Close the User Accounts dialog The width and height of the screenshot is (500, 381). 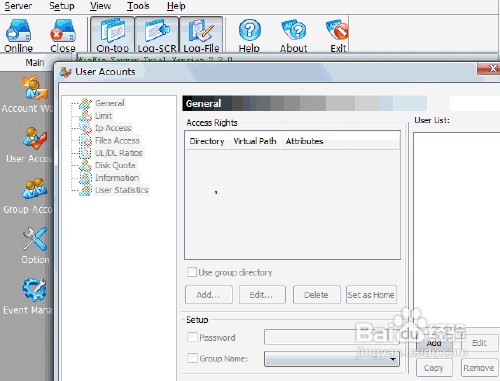pos(490,69)
